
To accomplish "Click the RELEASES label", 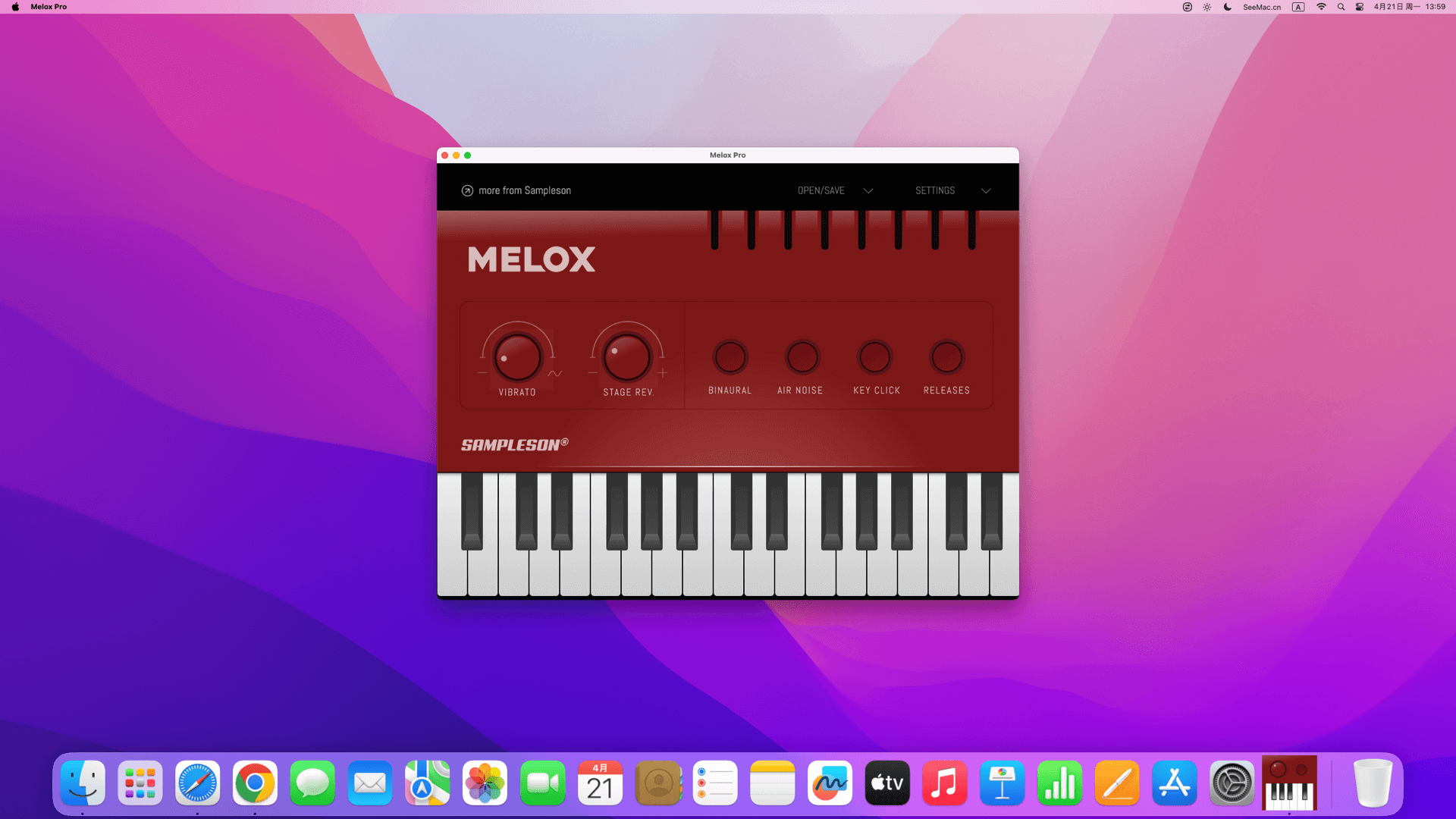I will pos(946,391).
